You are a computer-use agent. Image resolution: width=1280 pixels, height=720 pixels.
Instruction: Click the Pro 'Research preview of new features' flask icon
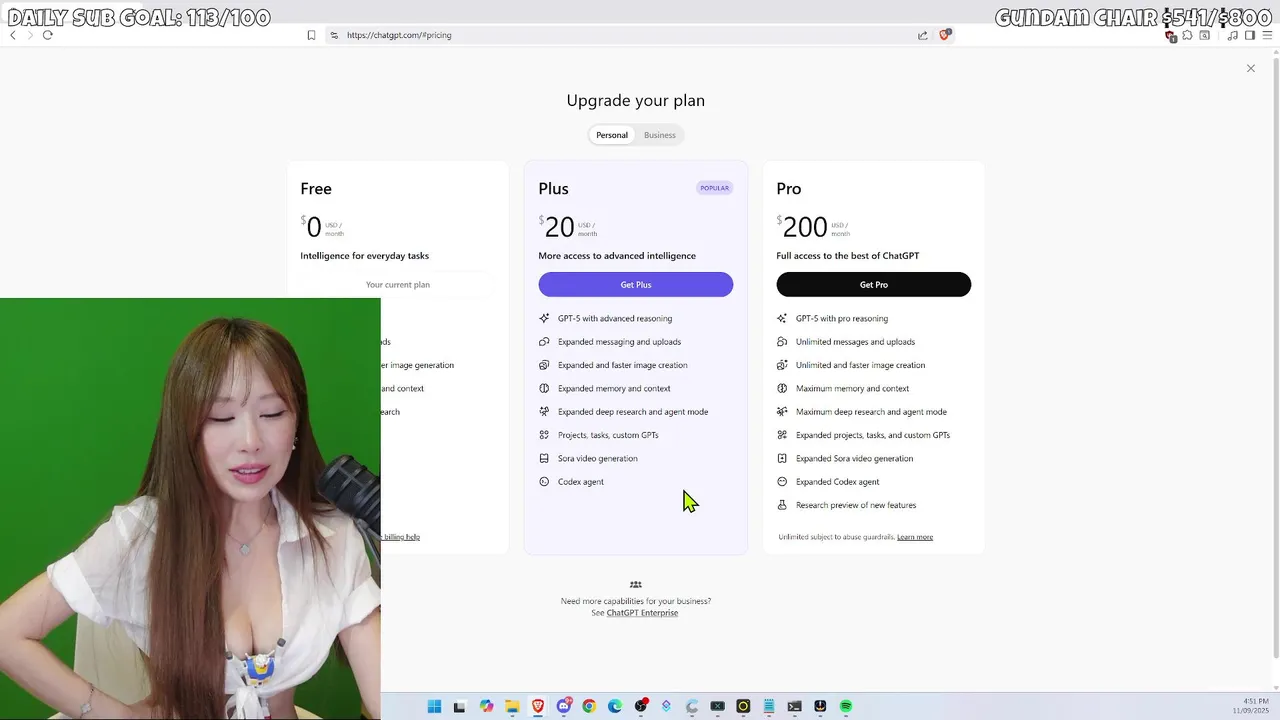[x=782, y=505]
